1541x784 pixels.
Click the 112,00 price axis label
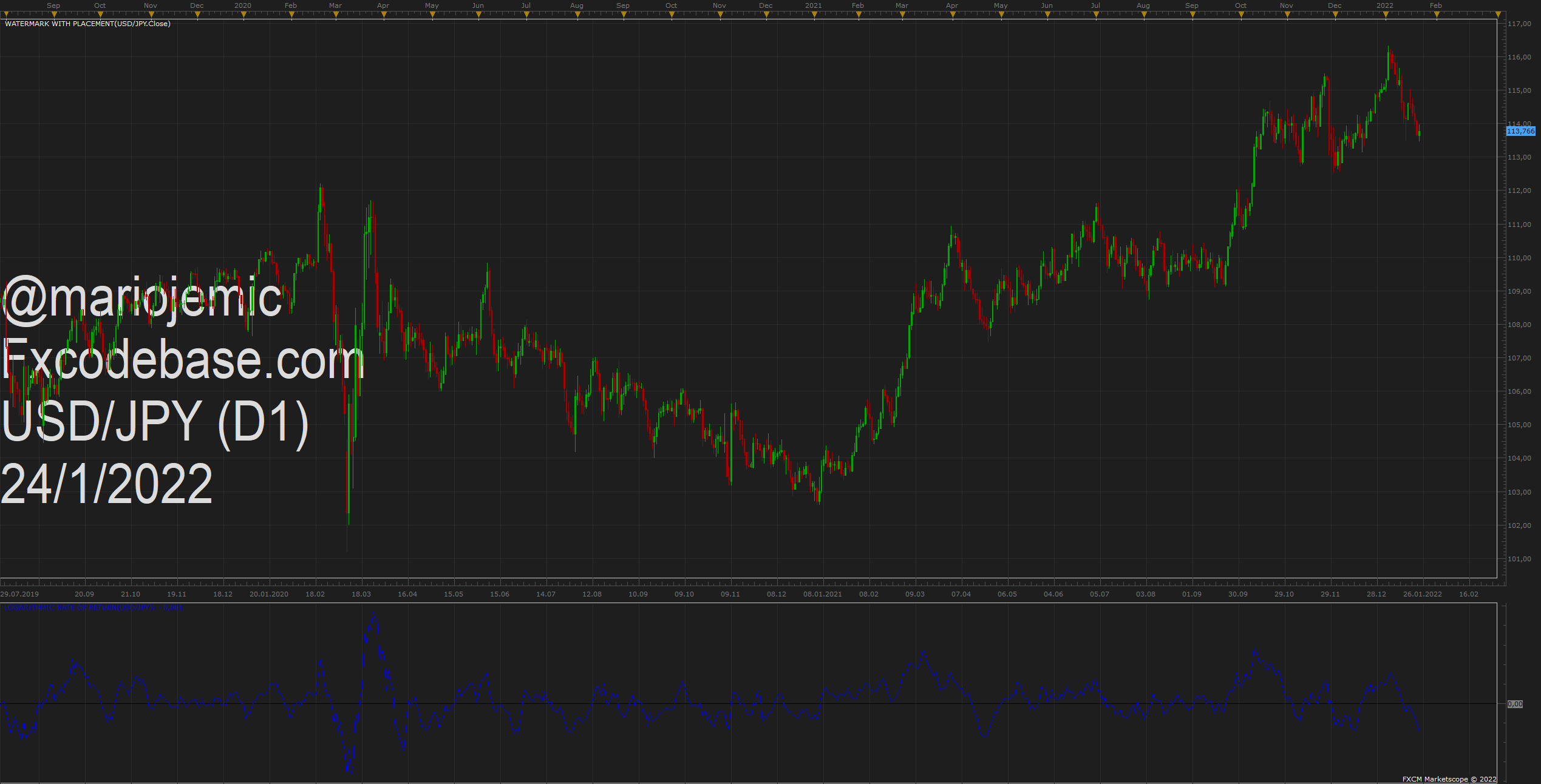click(x=1519, y=191)
